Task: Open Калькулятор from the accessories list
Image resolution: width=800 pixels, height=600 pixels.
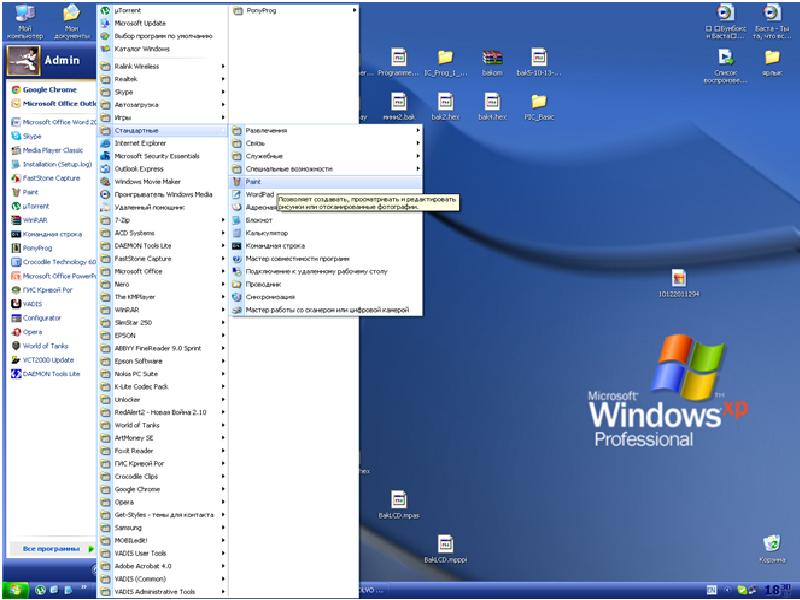Action: pyautogui.click(x=264, y=232)
